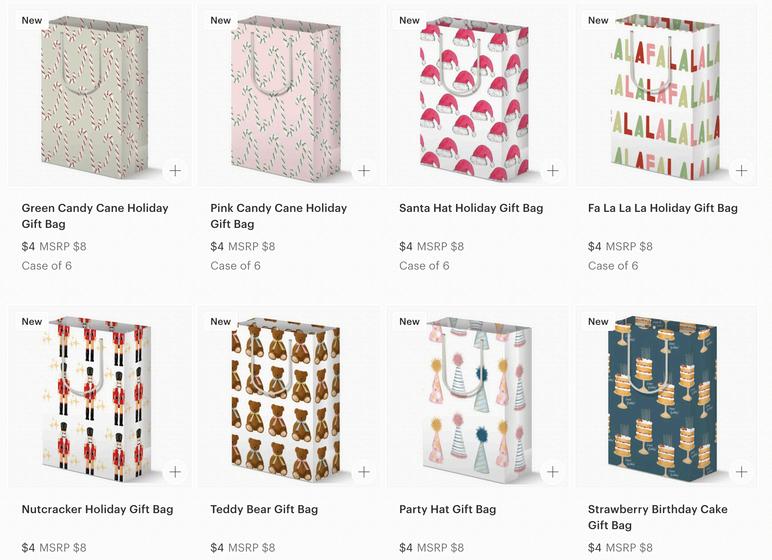Open Fa La La La Holiday Gift Bag link
Viewport: 772px width, 560px height.
662,208
